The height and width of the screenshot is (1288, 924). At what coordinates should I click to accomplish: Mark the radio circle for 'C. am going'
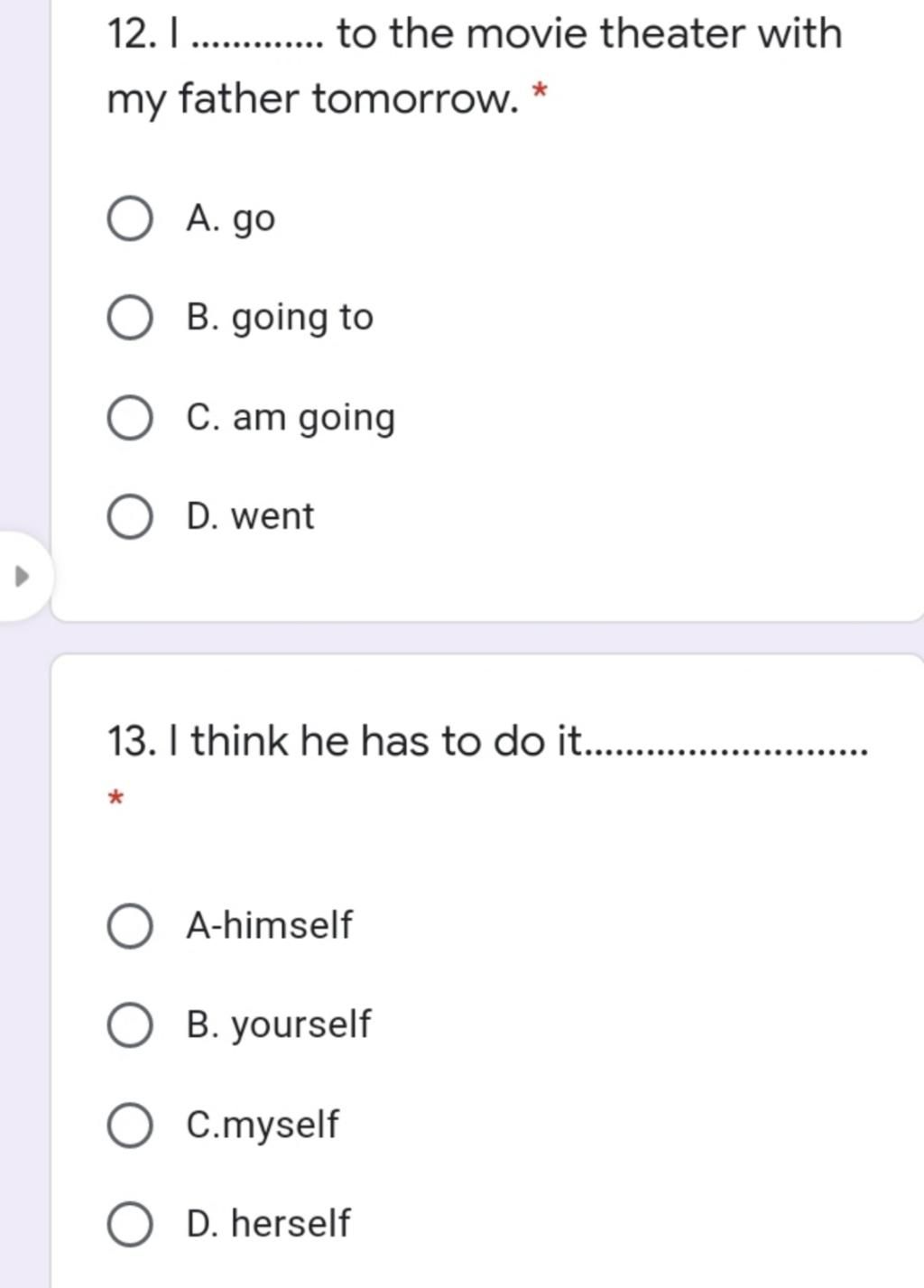129,418
